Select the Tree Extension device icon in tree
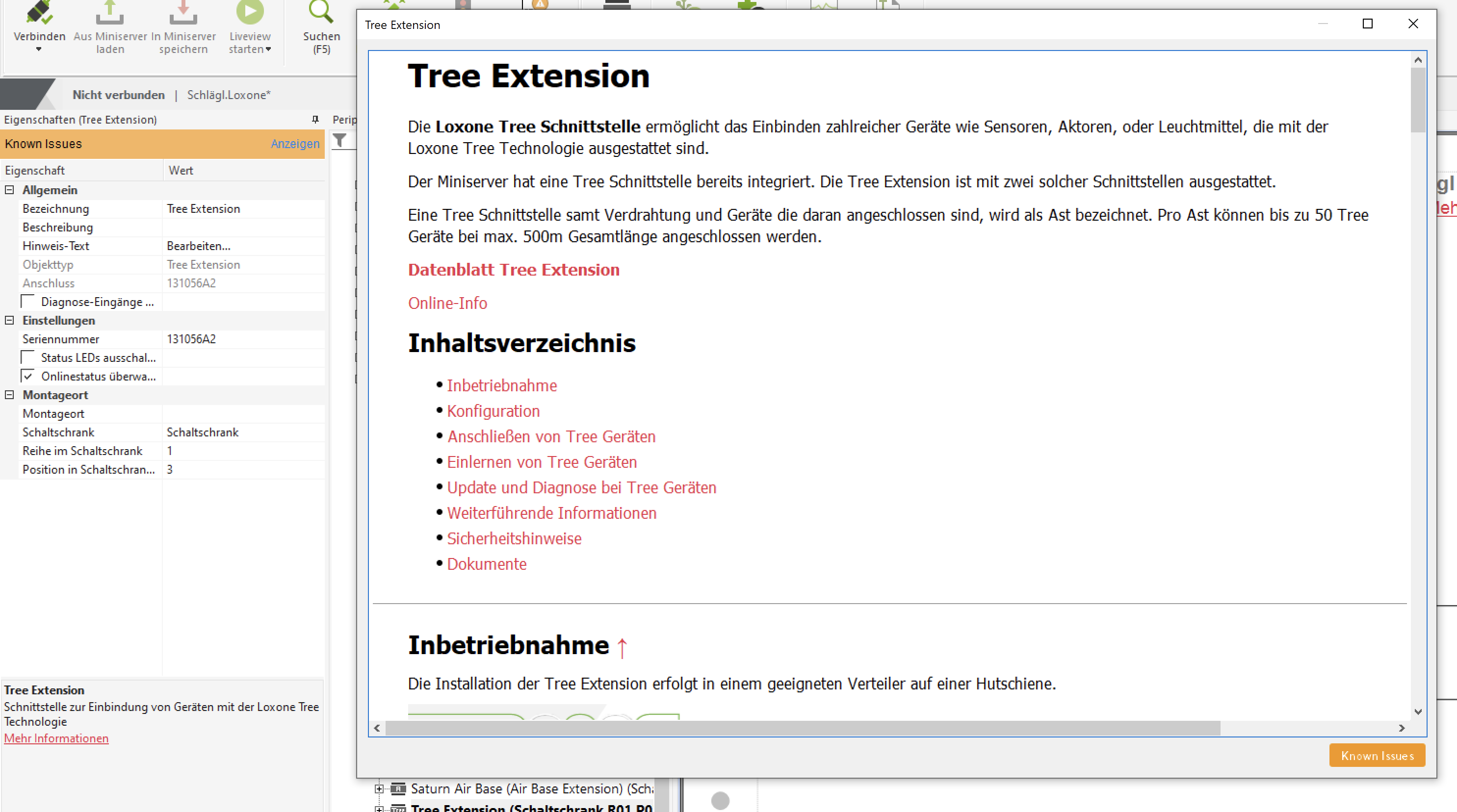 (399, 808)
